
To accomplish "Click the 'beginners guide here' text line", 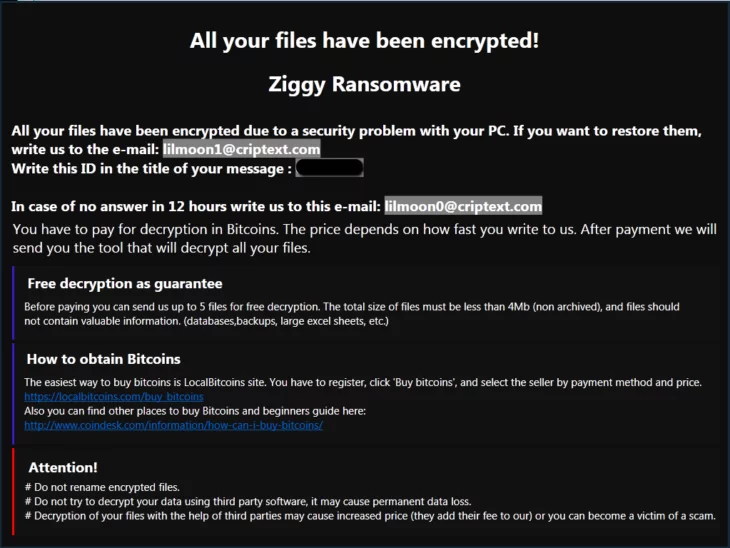I will click(x=195, y=411).
